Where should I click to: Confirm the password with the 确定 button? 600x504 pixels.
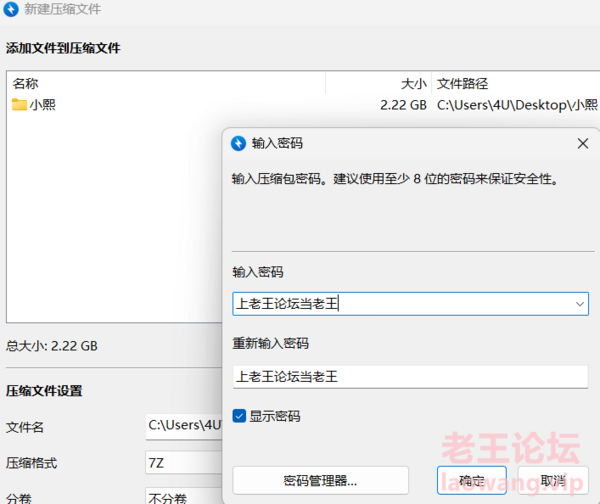click(472, 480)
